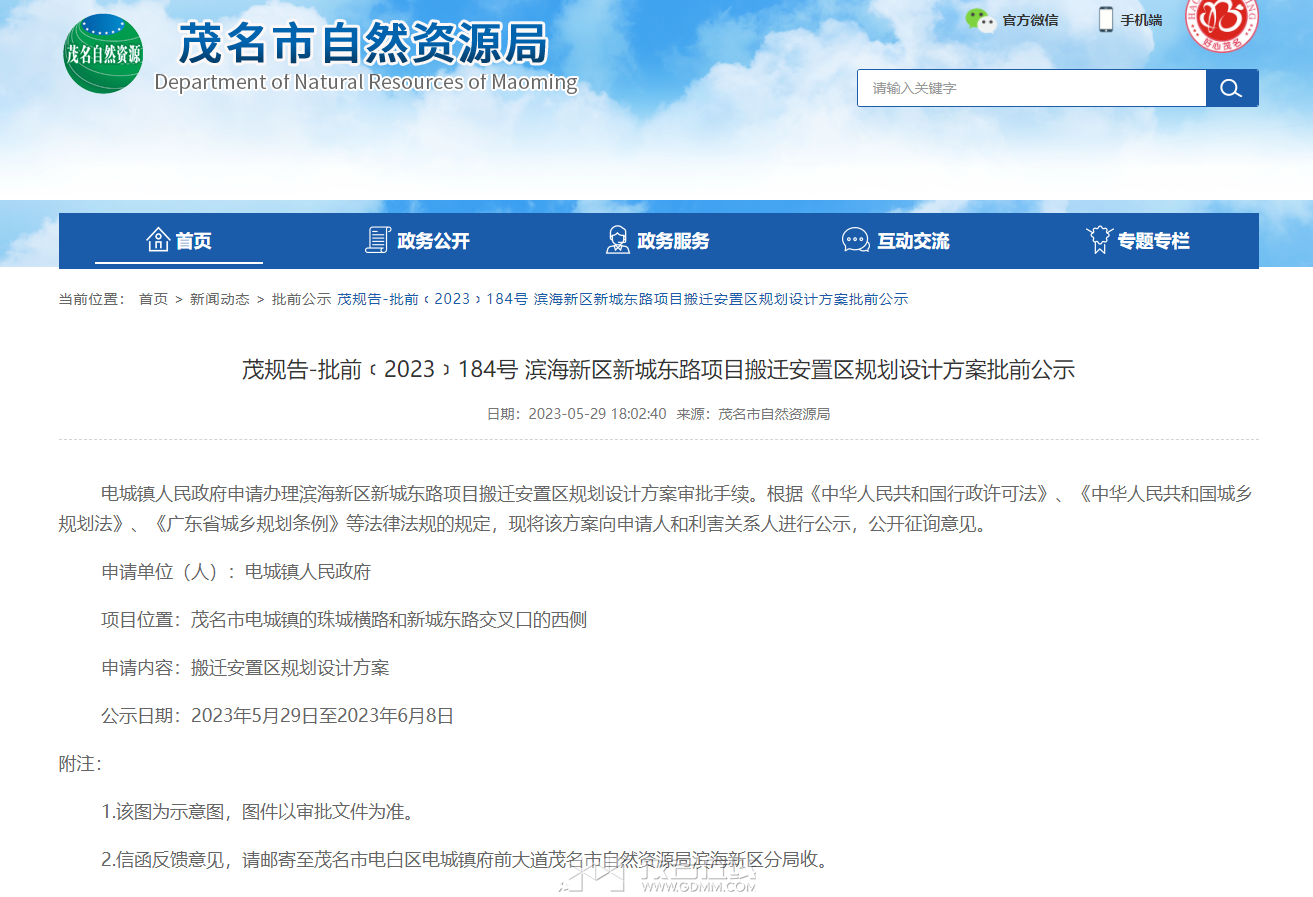The image size is (1313, 897).
Task: Open the 互动交流 menu item
Action: pyautogui.click(x=913, y=241)
